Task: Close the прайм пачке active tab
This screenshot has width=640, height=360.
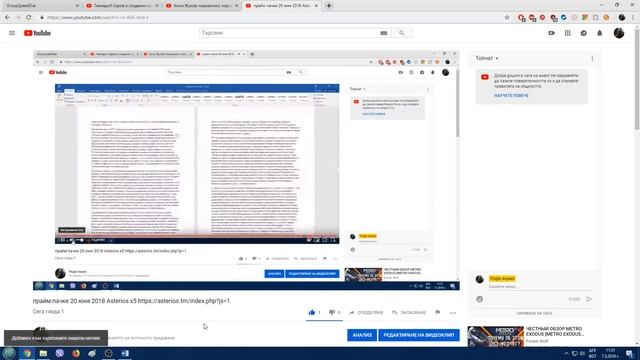Action: click(x=316, y=6)
